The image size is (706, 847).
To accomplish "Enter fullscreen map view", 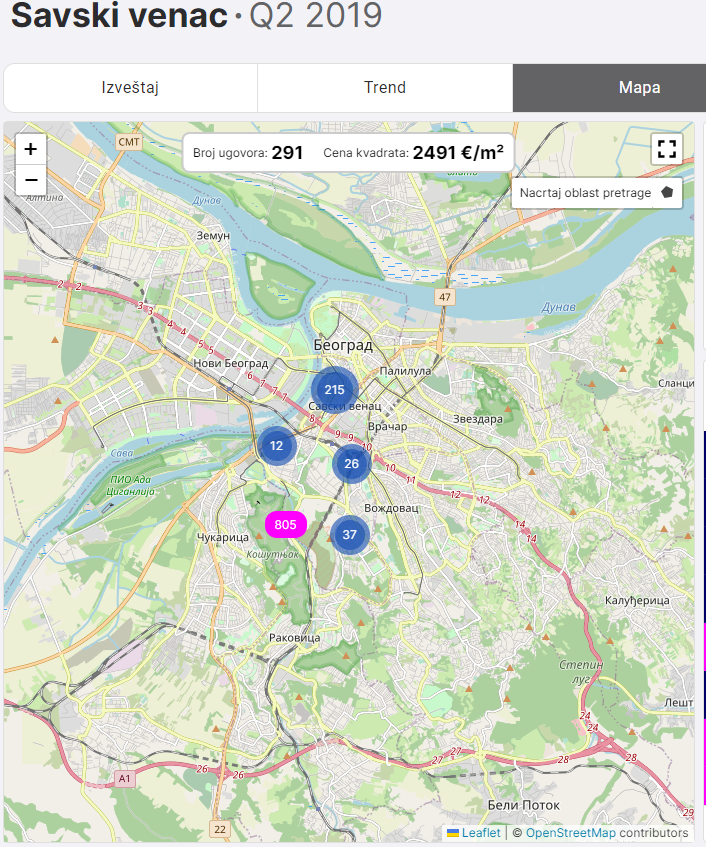I will tap(666, 149).
